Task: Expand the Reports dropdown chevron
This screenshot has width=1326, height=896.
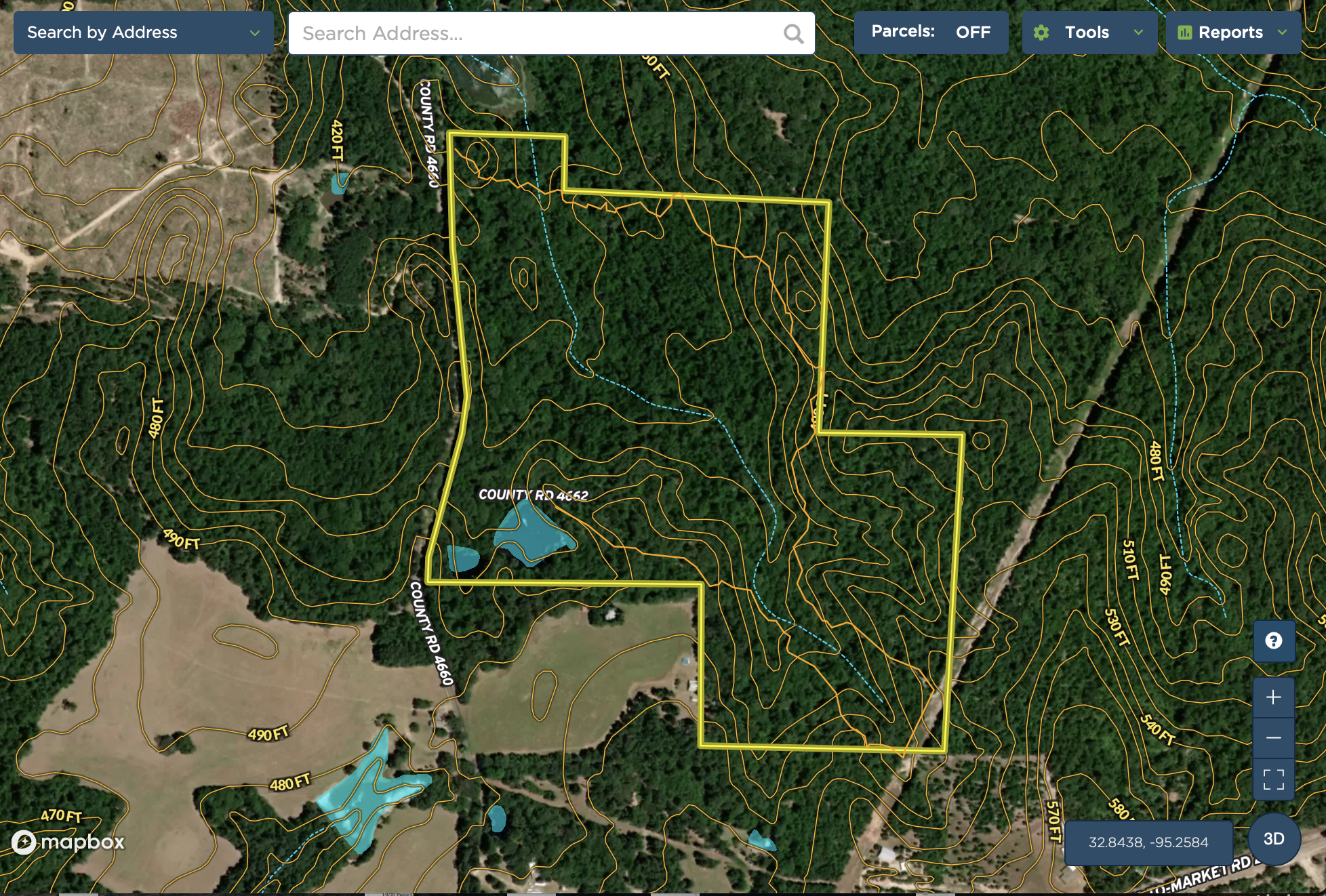Action: click(1282, 33)
